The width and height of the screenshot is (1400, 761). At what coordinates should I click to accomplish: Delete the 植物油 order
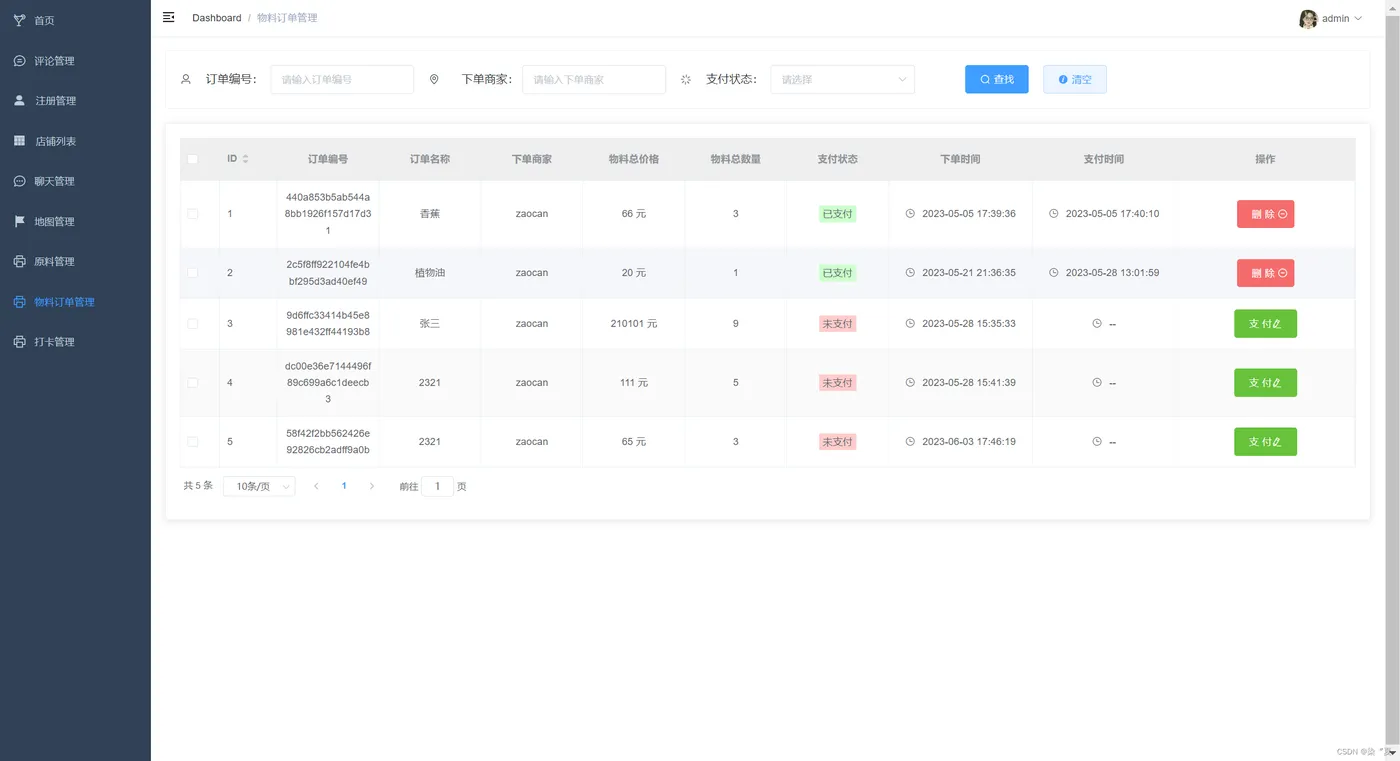coord(1265,273)
